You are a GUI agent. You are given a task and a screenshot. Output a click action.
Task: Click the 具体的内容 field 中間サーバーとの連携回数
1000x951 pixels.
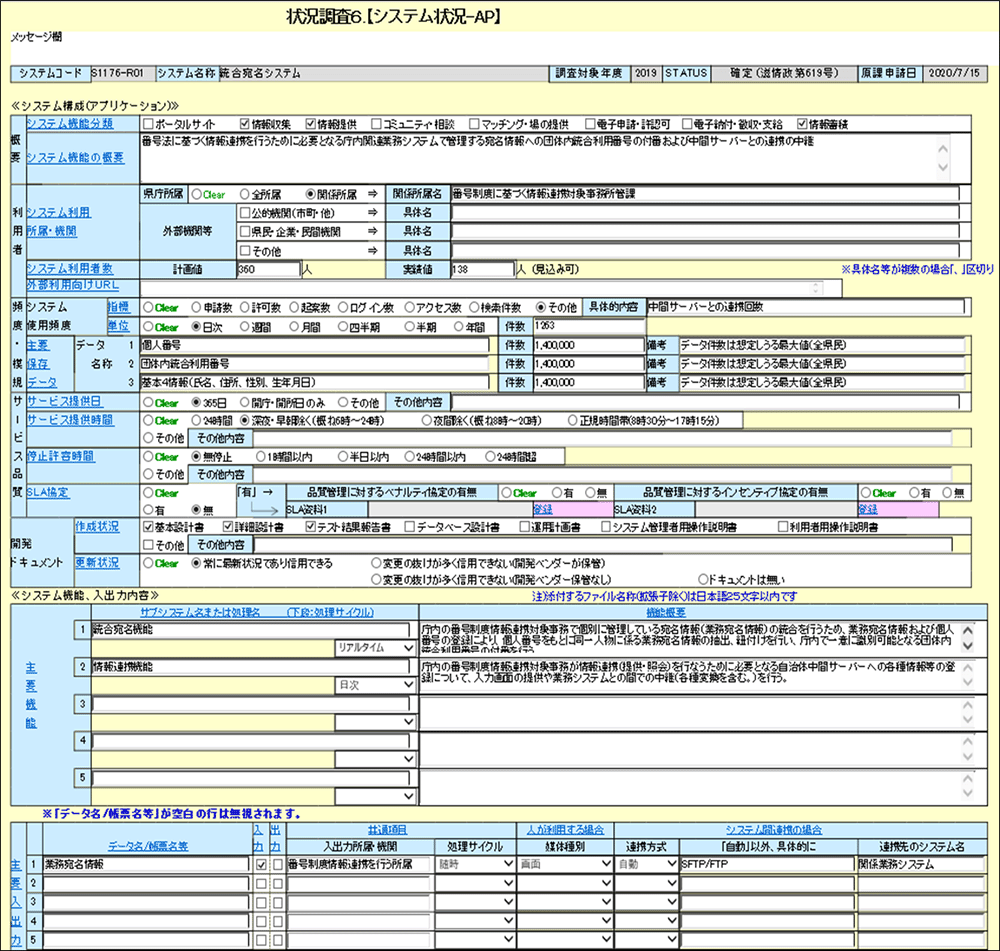pos(806,307)
